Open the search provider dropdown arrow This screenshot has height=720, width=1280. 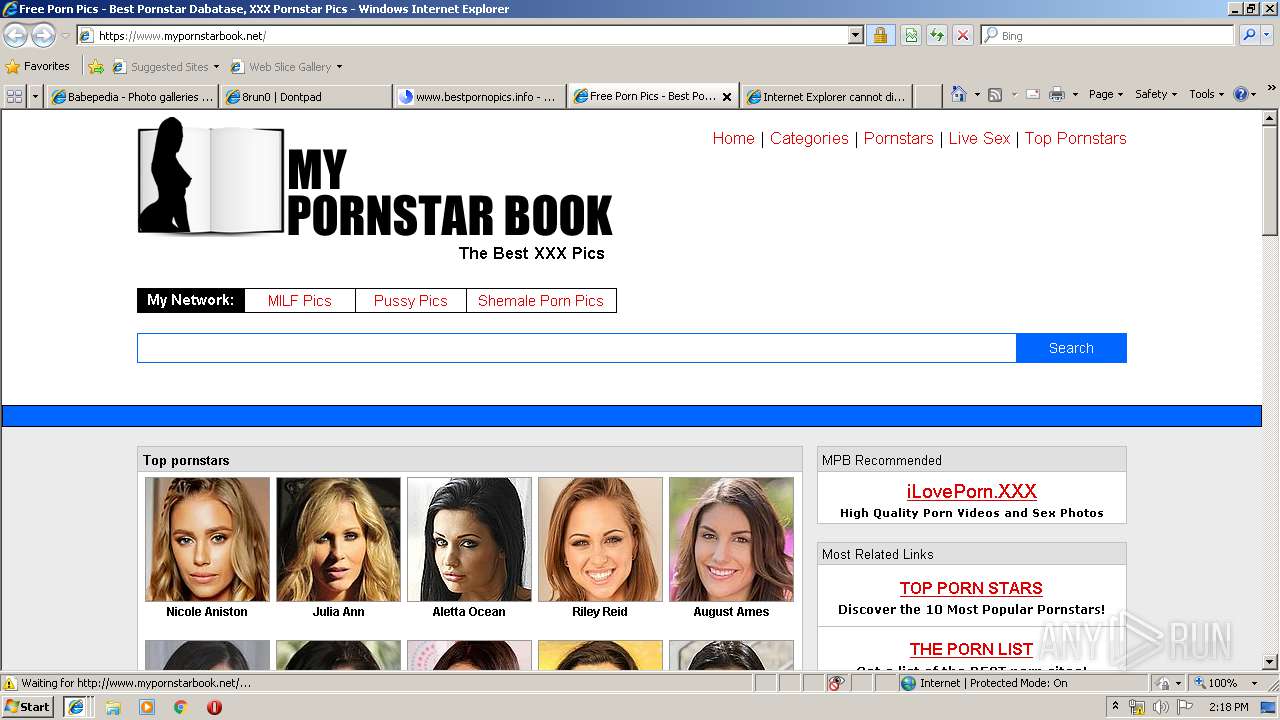1269,36
